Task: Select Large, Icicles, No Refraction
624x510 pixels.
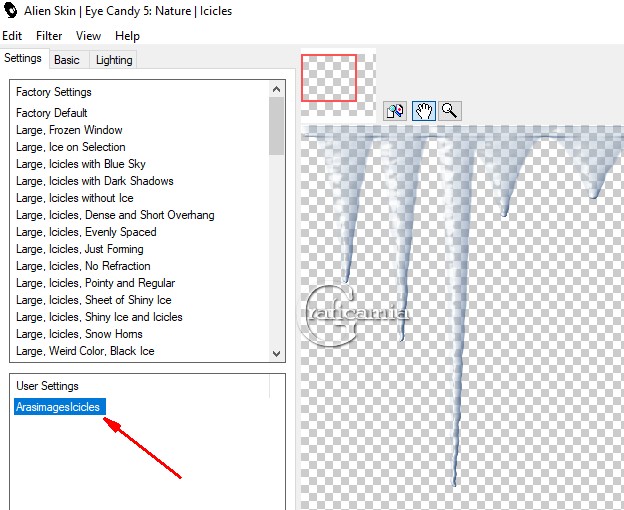Action: pyautogui.click(x=84, y=266)
